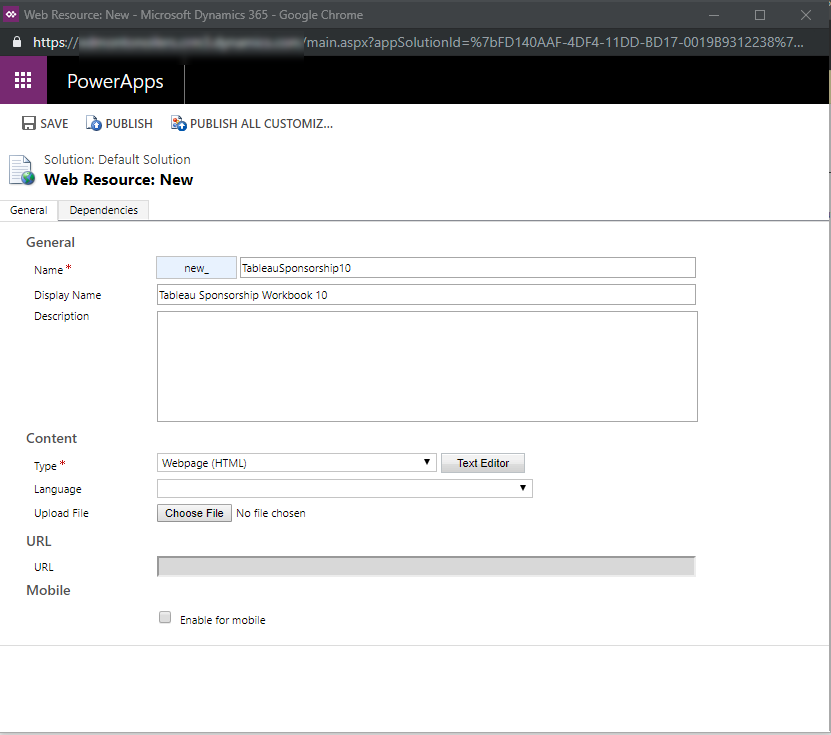Click the Publish All Customizations icon
The width and height of the screenshot is (831, 735).
[x=179, y=123]
